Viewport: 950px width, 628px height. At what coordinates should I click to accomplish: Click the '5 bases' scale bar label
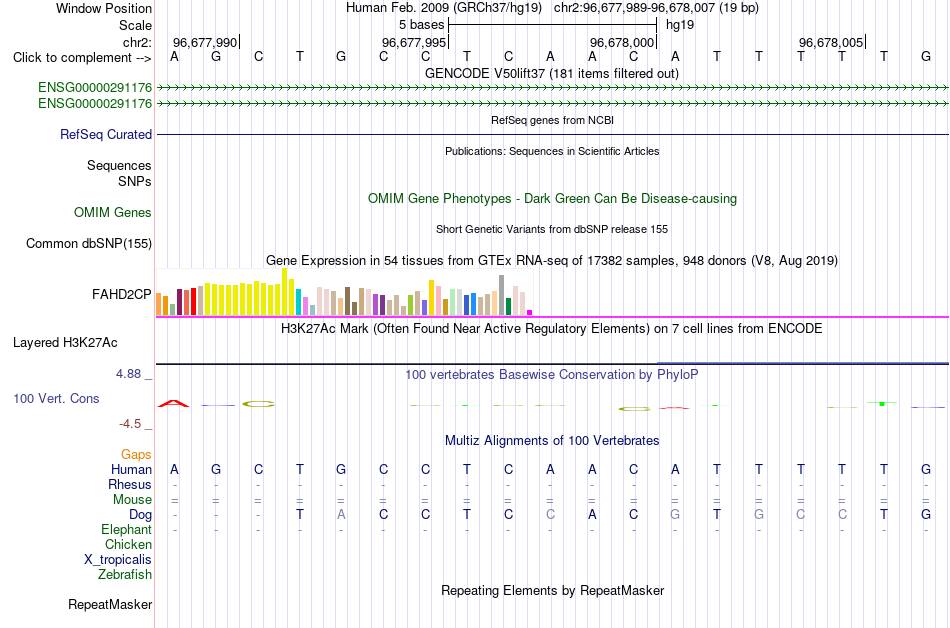tap(421, 25)
